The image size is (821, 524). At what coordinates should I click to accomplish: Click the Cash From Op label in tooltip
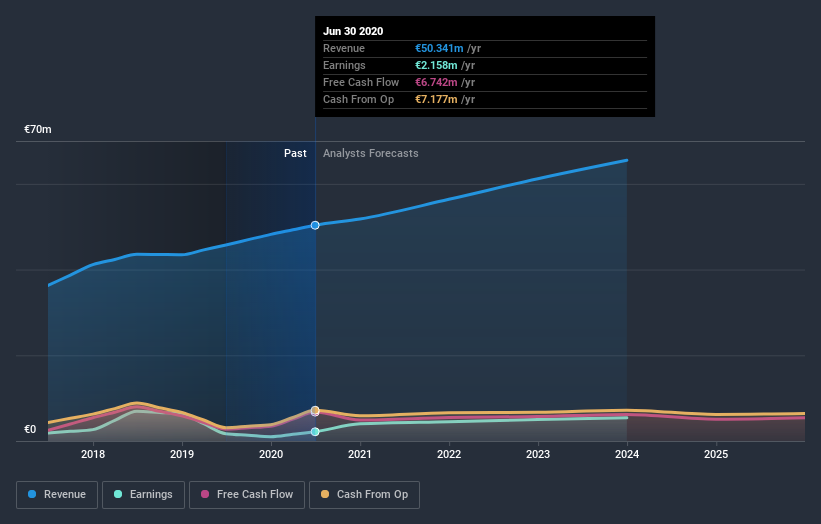pos(359,99)
